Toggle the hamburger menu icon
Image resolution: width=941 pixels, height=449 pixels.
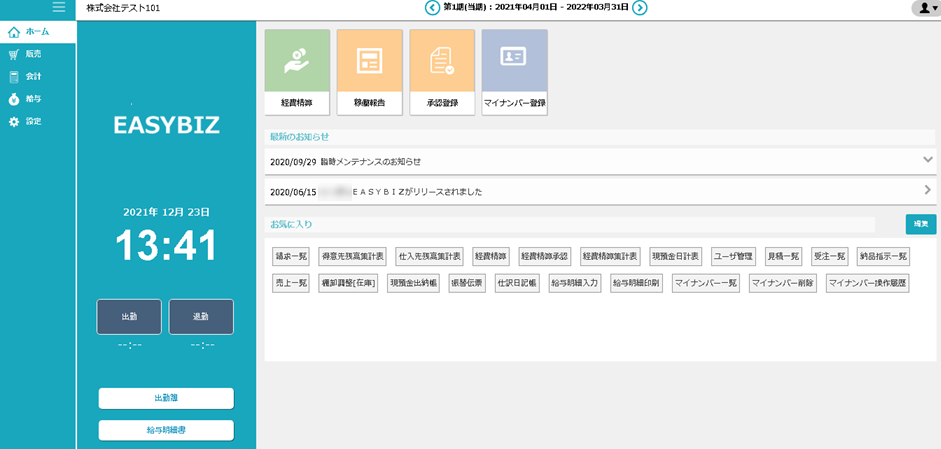[x=59, y=8]
